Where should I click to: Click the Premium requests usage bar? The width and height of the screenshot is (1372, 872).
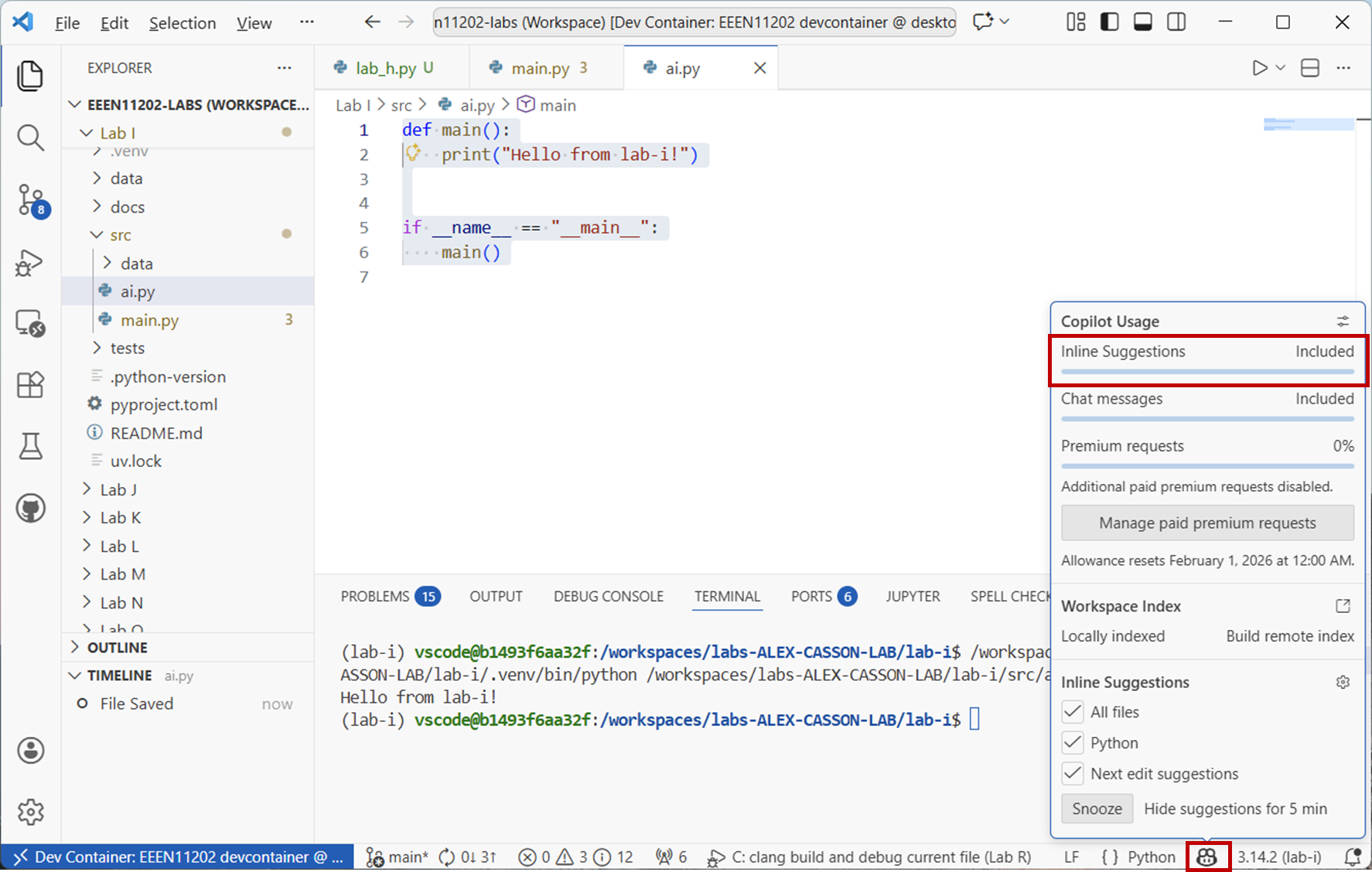coord(1206,466)
